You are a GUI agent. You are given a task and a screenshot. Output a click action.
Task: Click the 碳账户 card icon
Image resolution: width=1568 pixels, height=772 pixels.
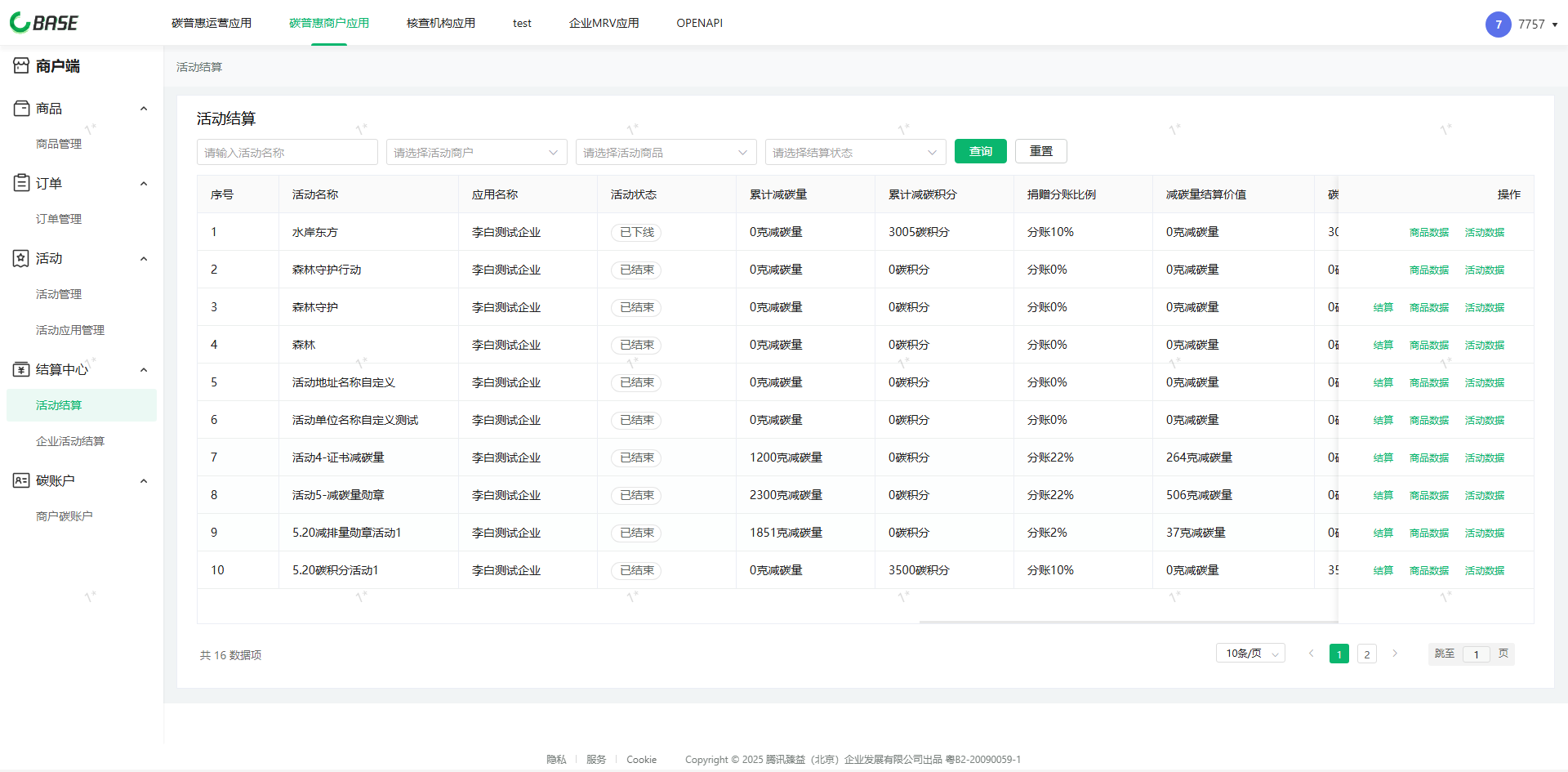21,480
